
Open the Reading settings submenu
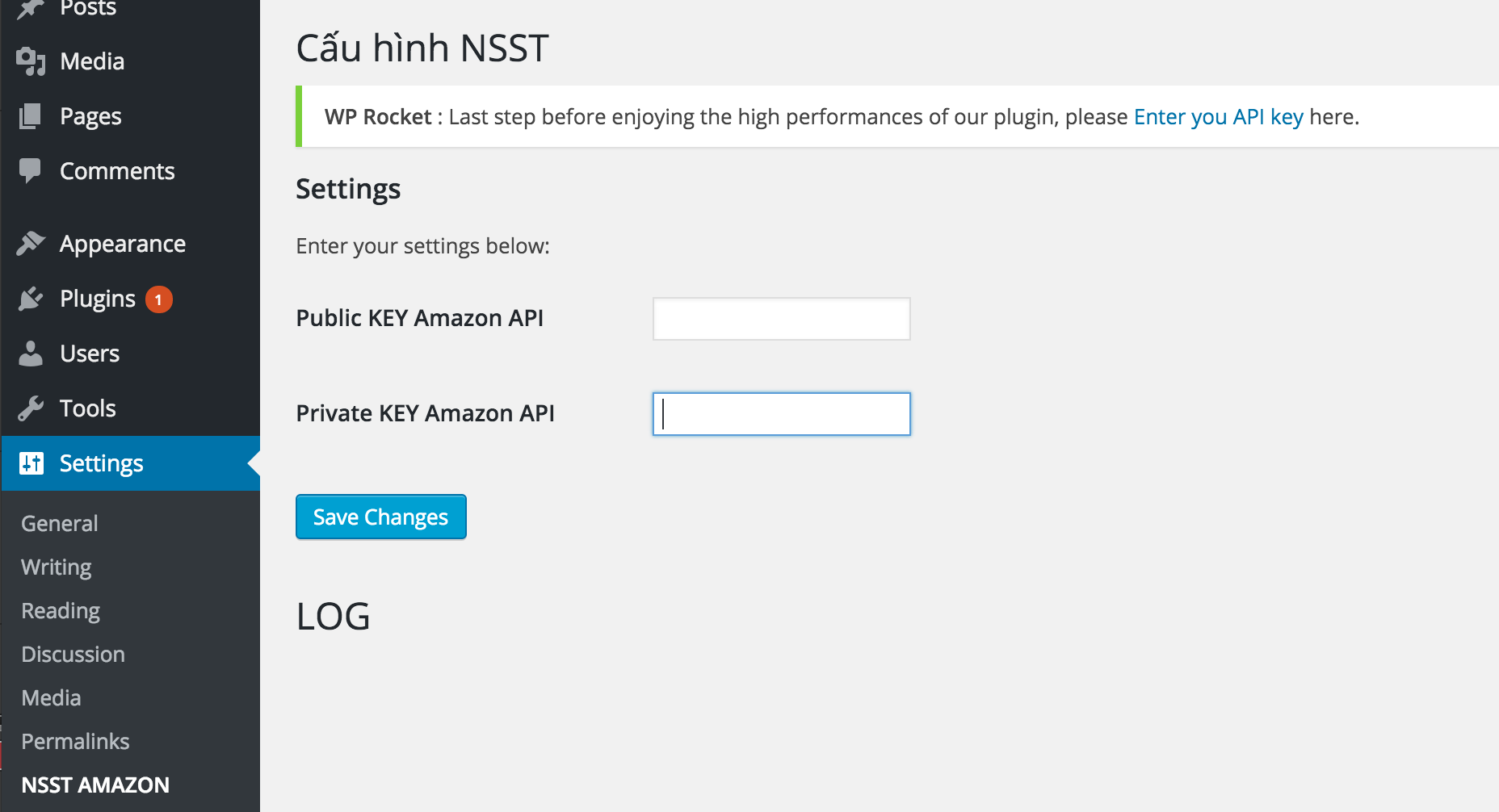(61, 611)
